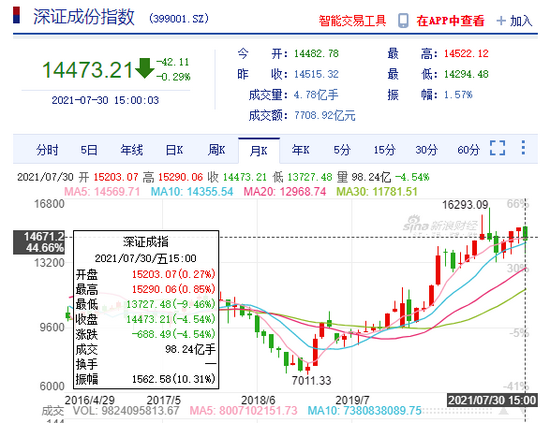Click the percent change -0.29%

tap(173, 77)
